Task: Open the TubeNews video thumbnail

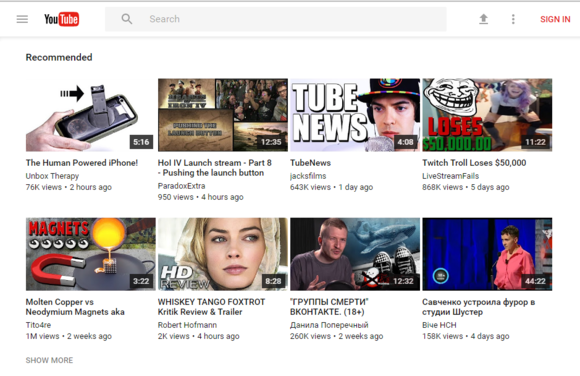Action: (355, 115)
